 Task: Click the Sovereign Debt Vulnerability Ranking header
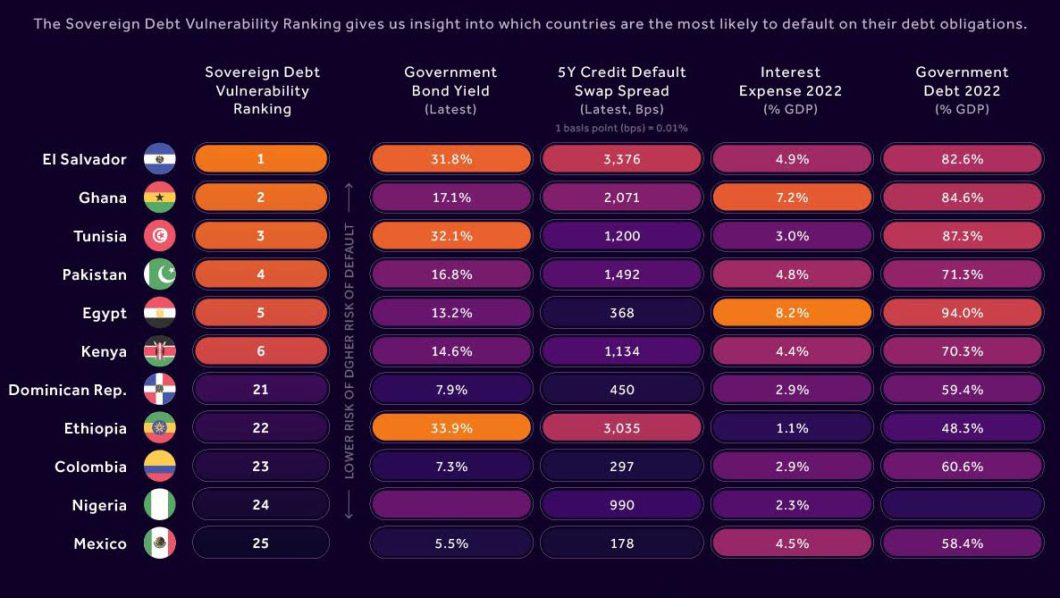tap(262, 90)
